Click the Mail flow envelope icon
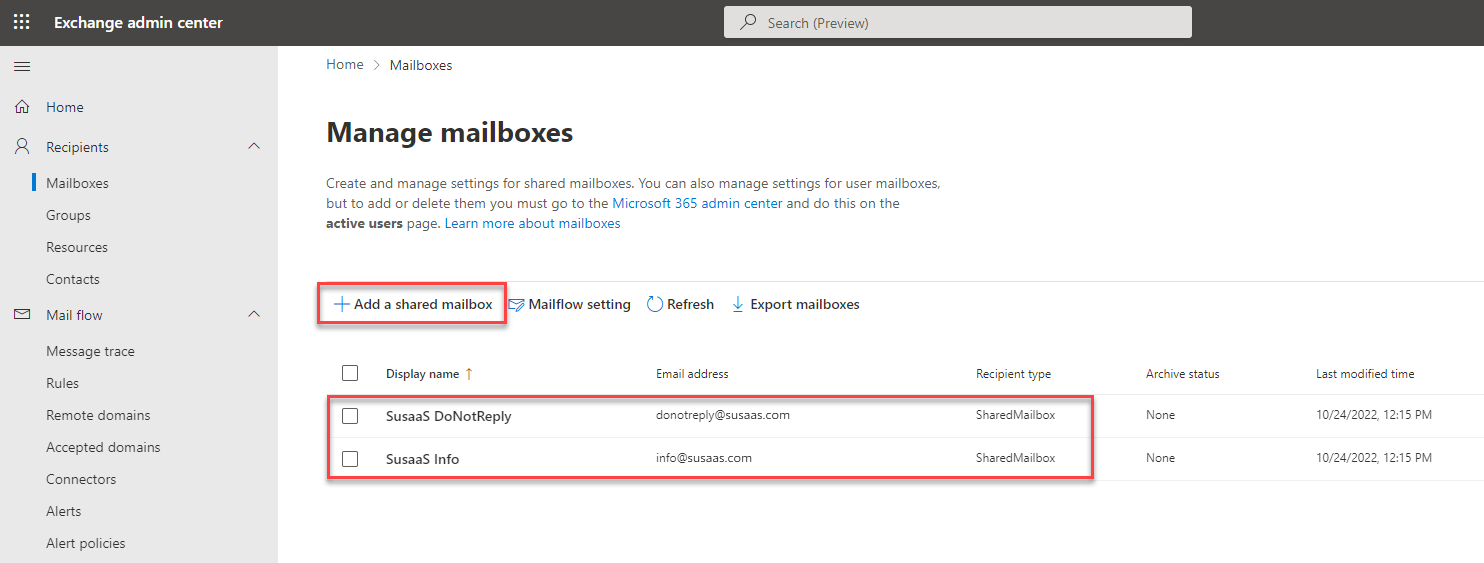Viewport: 1484px width, 563px height. tap(22, 315)
